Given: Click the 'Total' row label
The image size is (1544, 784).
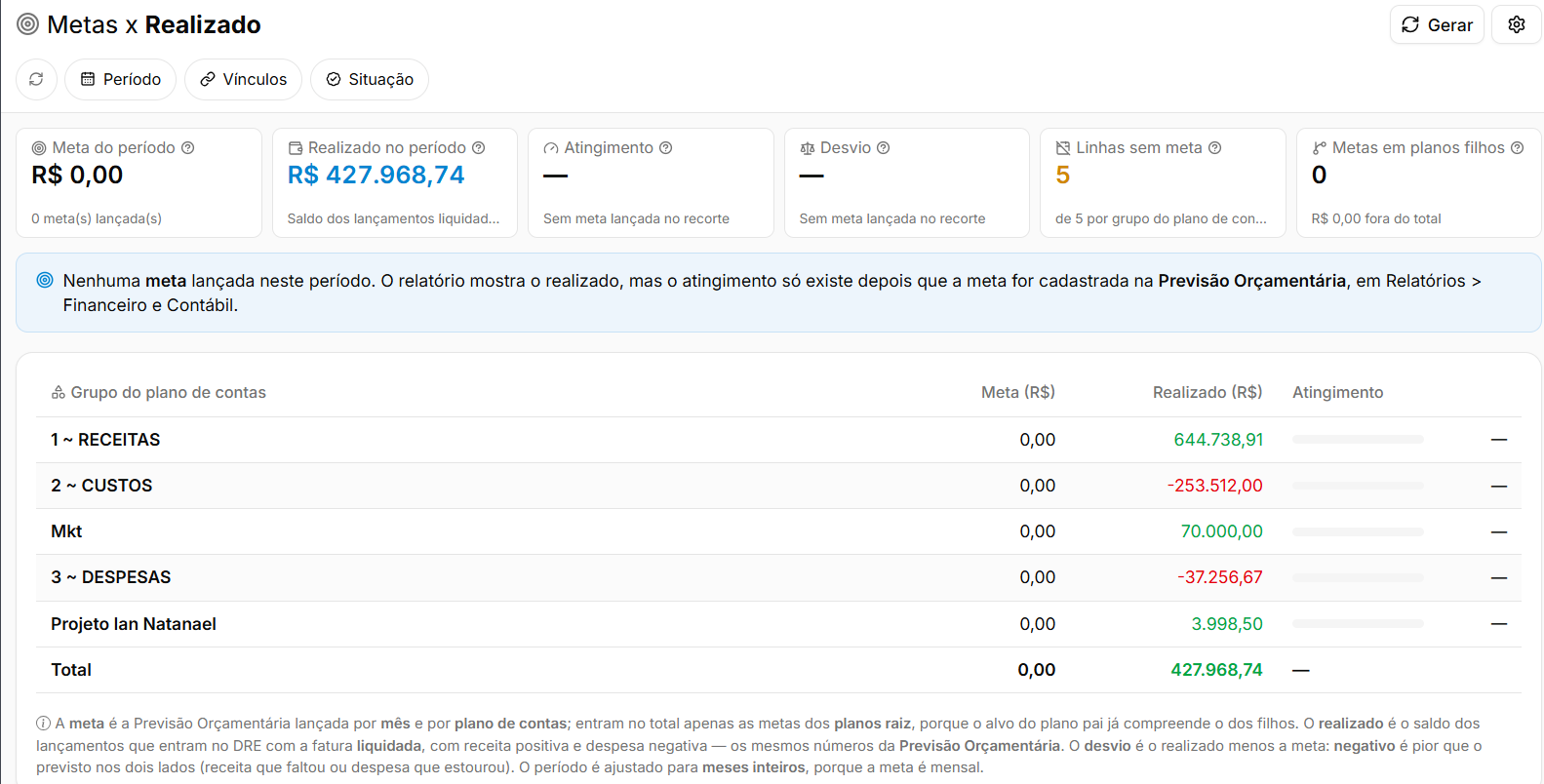Looking at the screenshot, I should (71, 670).
